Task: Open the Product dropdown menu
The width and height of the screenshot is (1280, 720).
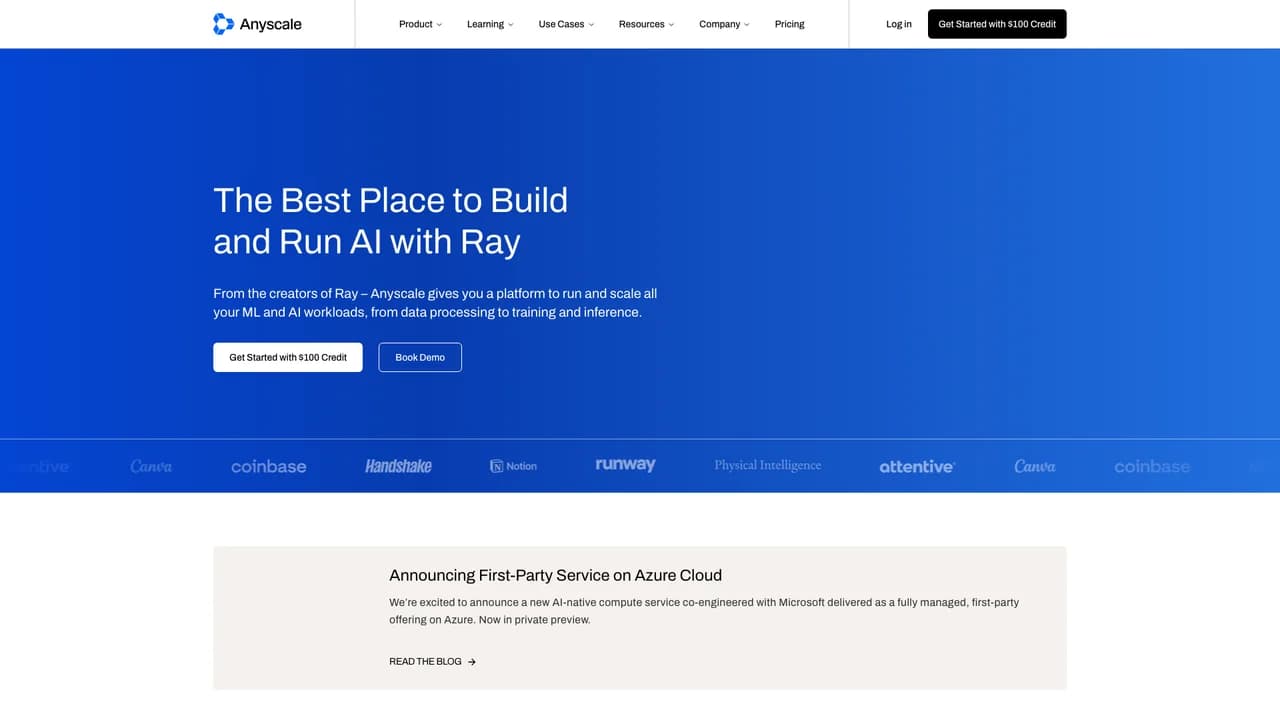Action: click(420, 24)
